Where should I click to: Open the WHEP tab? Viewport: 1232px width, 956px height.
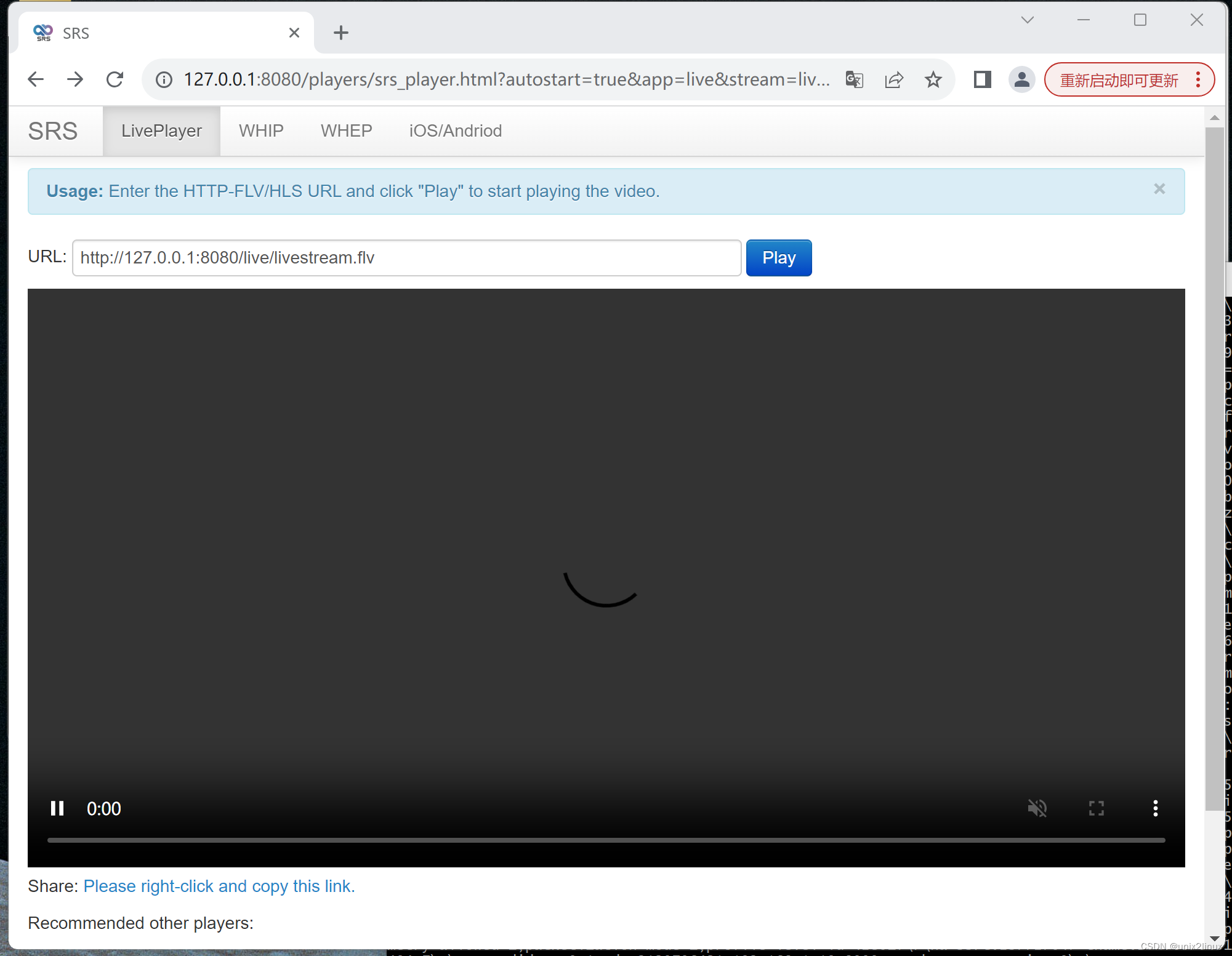(346, 131)
